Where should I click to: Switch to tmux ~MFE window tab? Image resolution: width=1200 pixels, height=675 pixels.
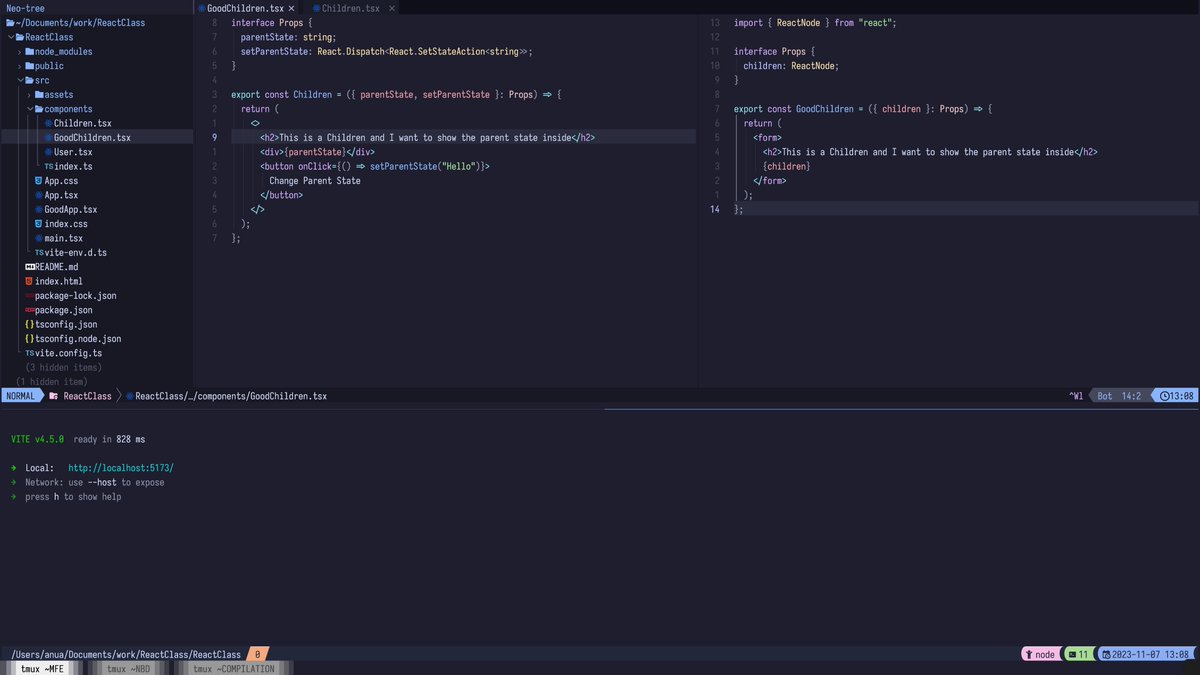click(41, 669)
